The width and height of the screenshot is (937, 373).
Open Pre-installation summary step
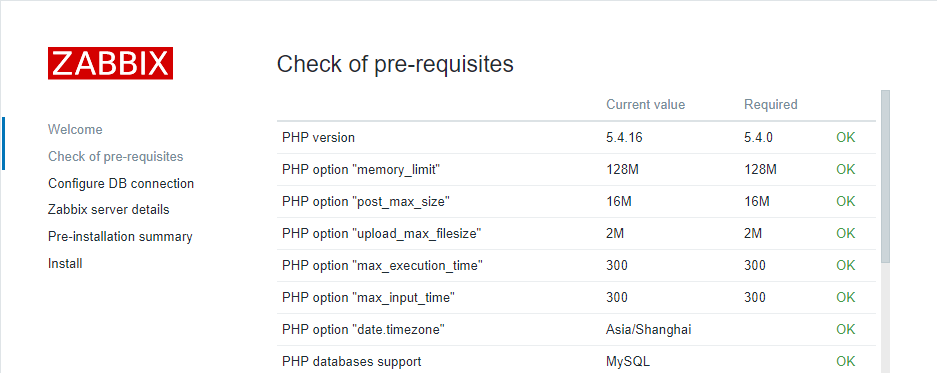pos(120,237)
